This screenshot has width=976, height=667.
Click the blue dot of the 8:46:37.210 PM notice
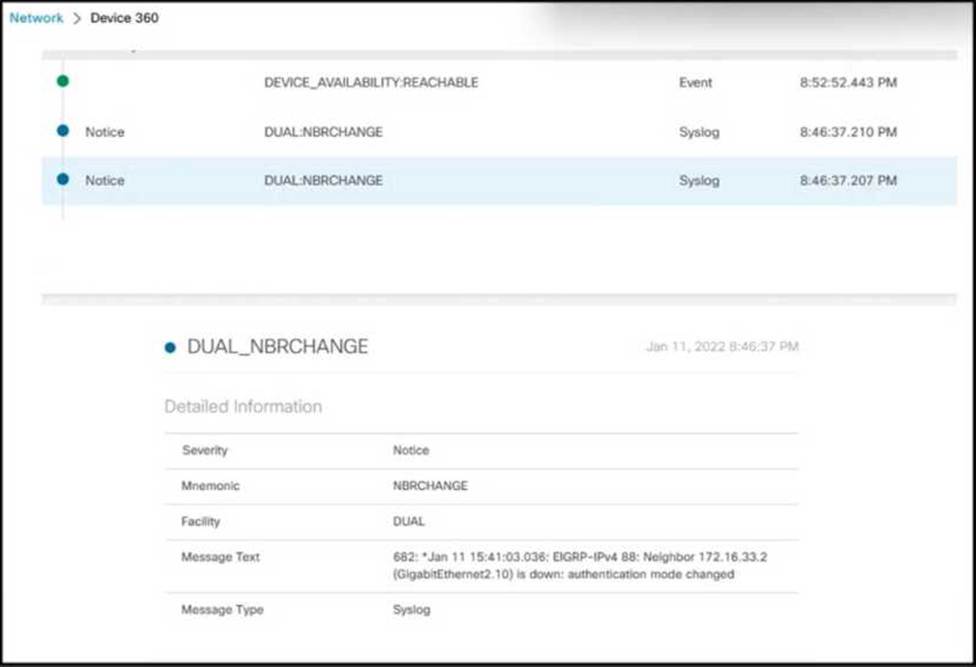point(63,131)
